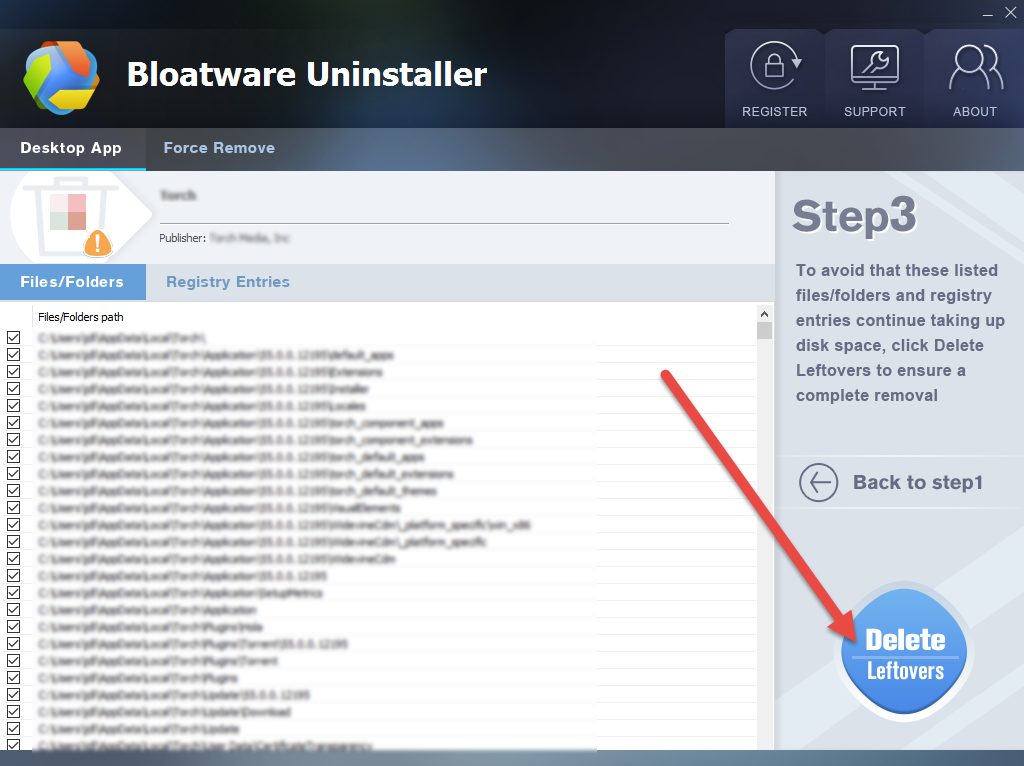Click the file list scrollbar thumb
This screenshot has height=766, width=1024.
pos(764,330)
